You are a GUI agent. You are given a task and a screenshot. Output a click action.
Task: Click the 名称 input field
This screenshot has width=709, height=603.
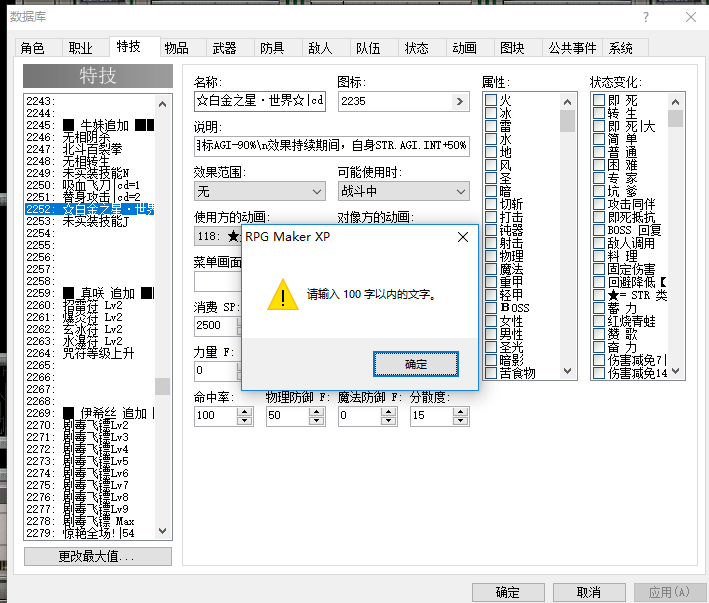coord(260,101)
